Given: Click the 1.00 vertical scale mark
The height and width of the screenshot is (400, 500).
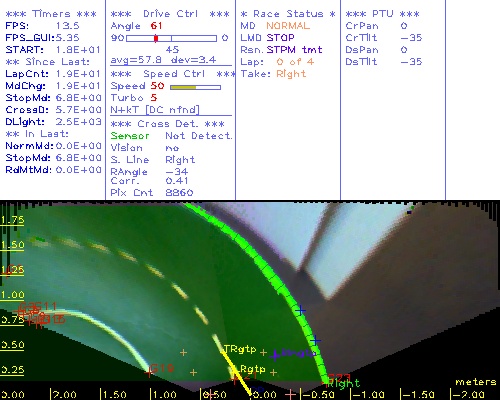Looking at the screenshot, I should [12, 295].
